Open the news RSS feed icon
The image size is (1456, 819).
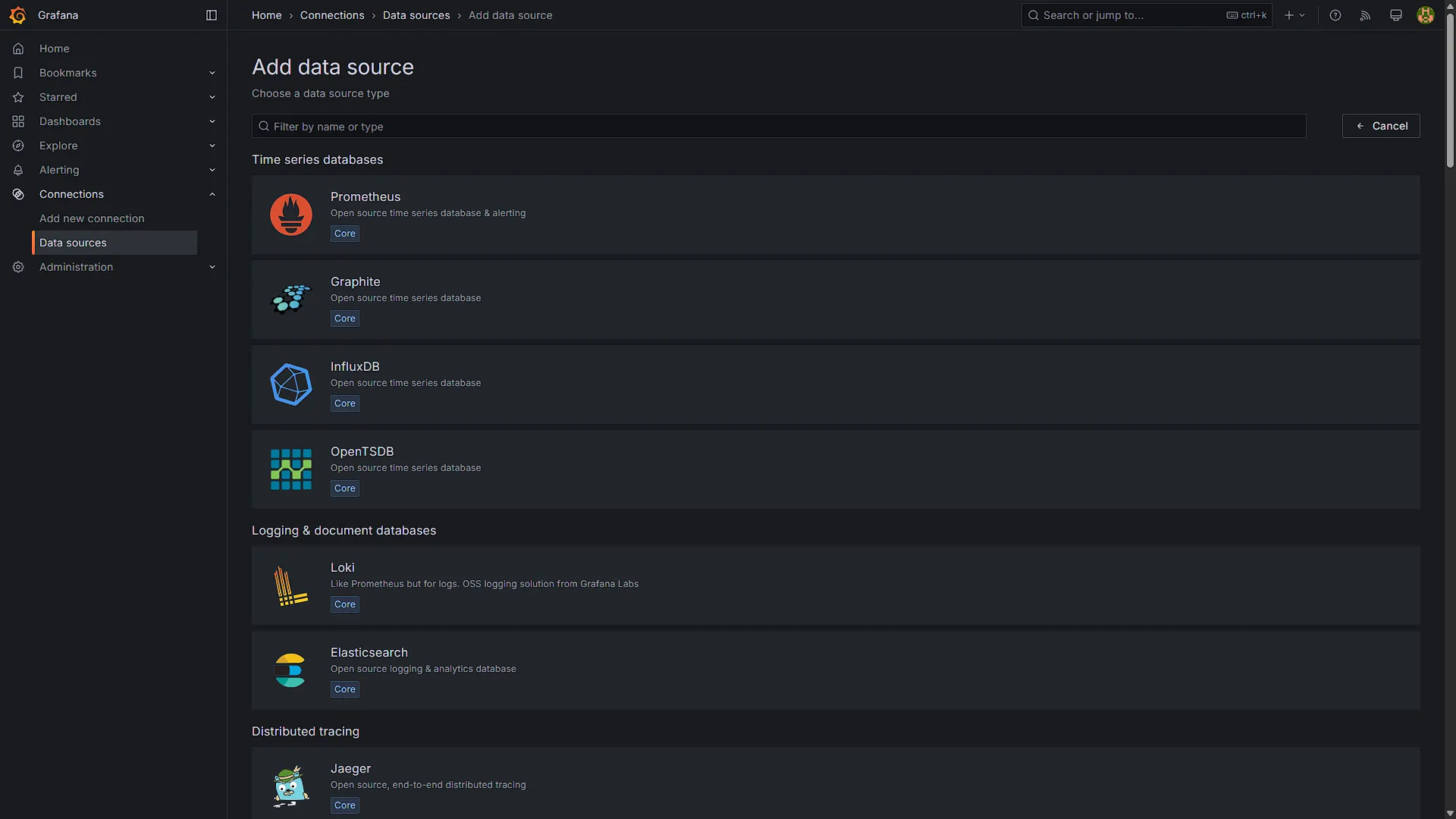(1366, 15)
